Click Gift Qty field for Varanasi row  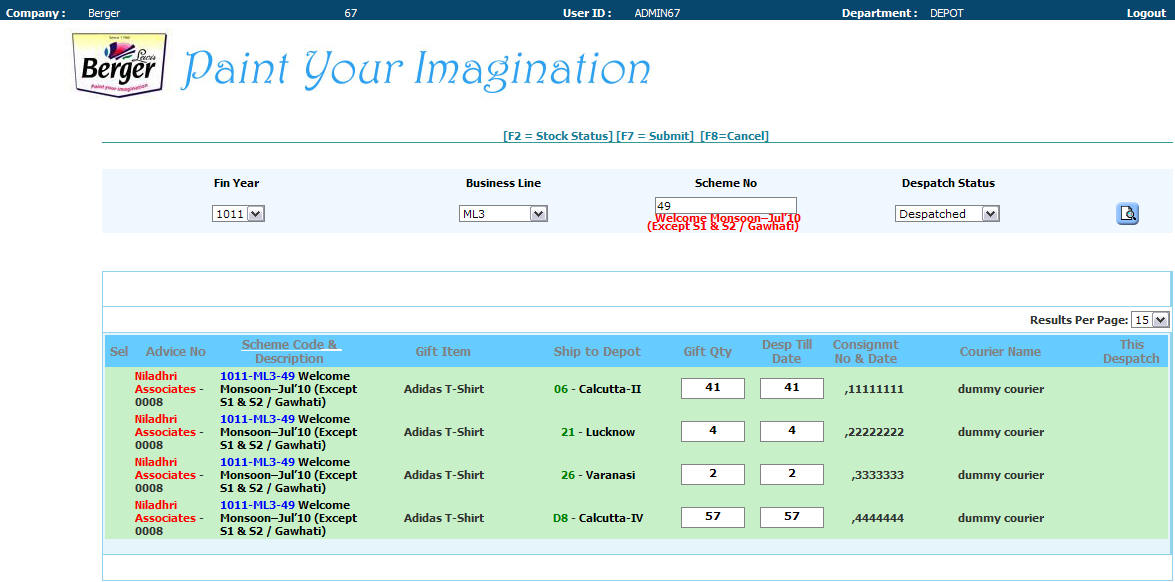[x=713, y=474]
